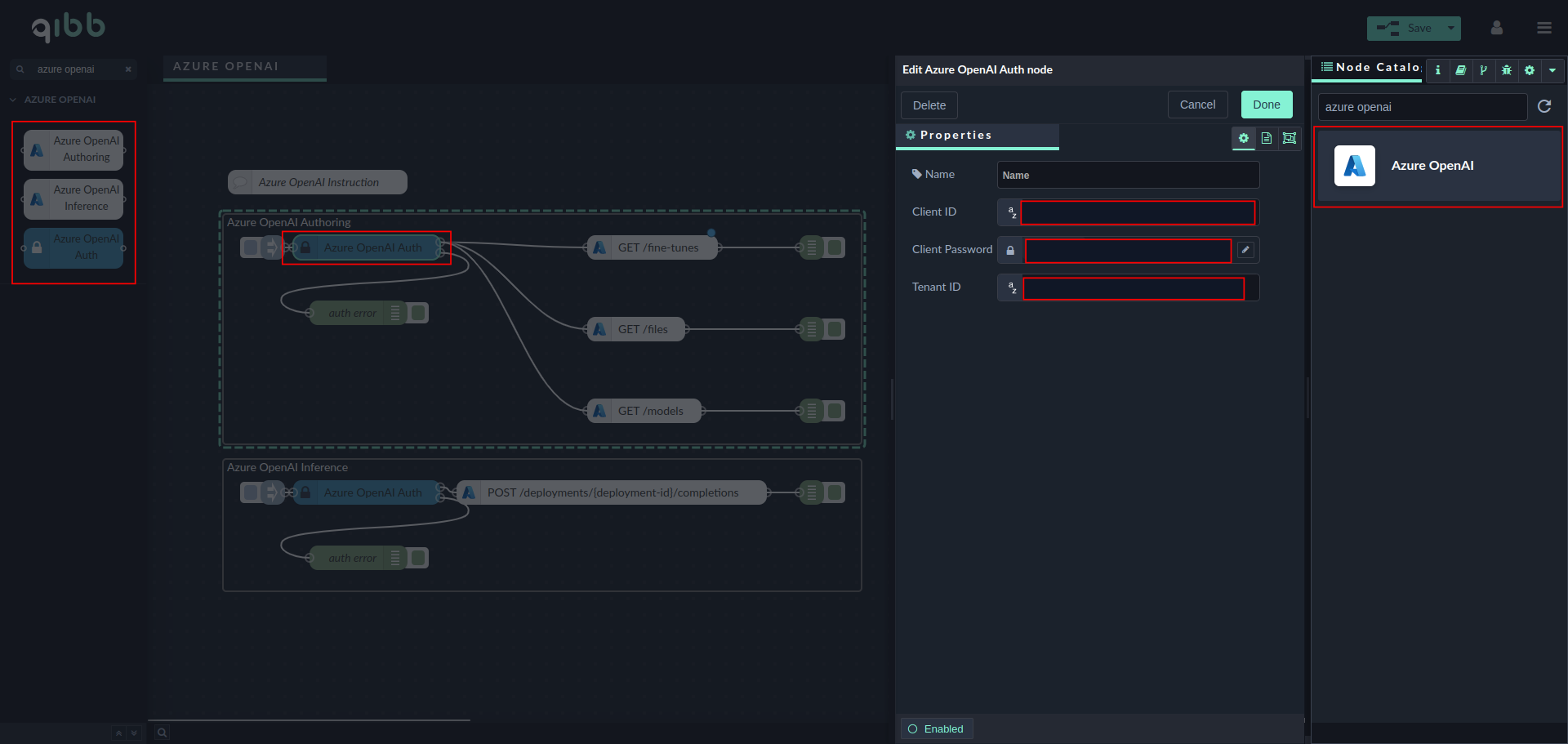Click into the Name input field

point(1127,175)
